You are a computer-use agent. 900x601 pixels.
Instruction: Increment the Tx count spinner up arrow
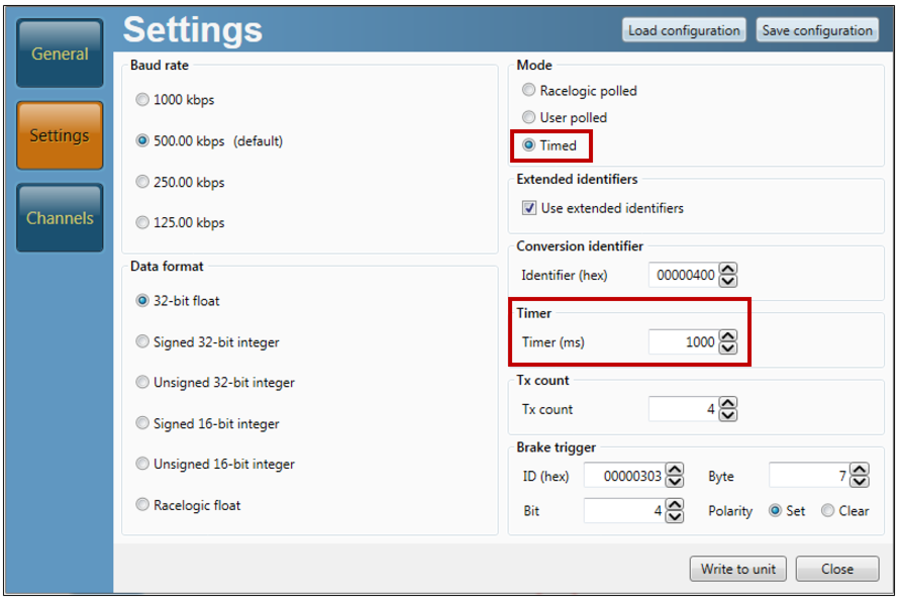[x=728, y=403]
